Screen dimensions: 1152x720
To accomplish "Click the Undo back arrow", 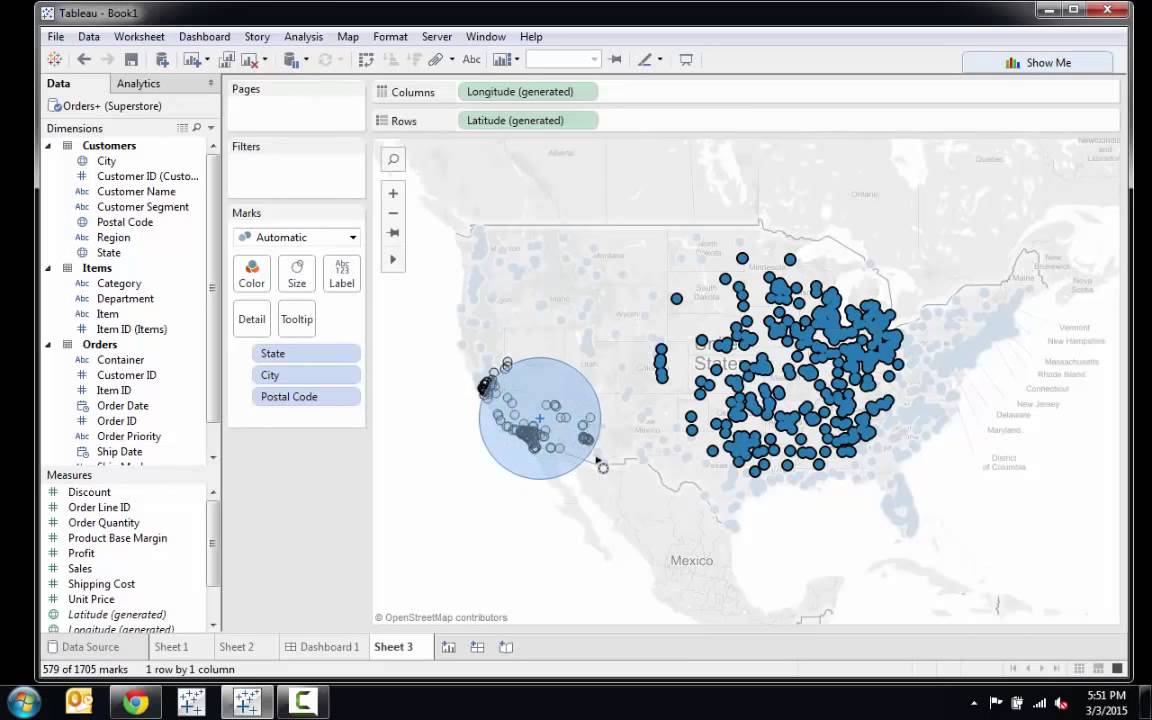I will 84,60.
